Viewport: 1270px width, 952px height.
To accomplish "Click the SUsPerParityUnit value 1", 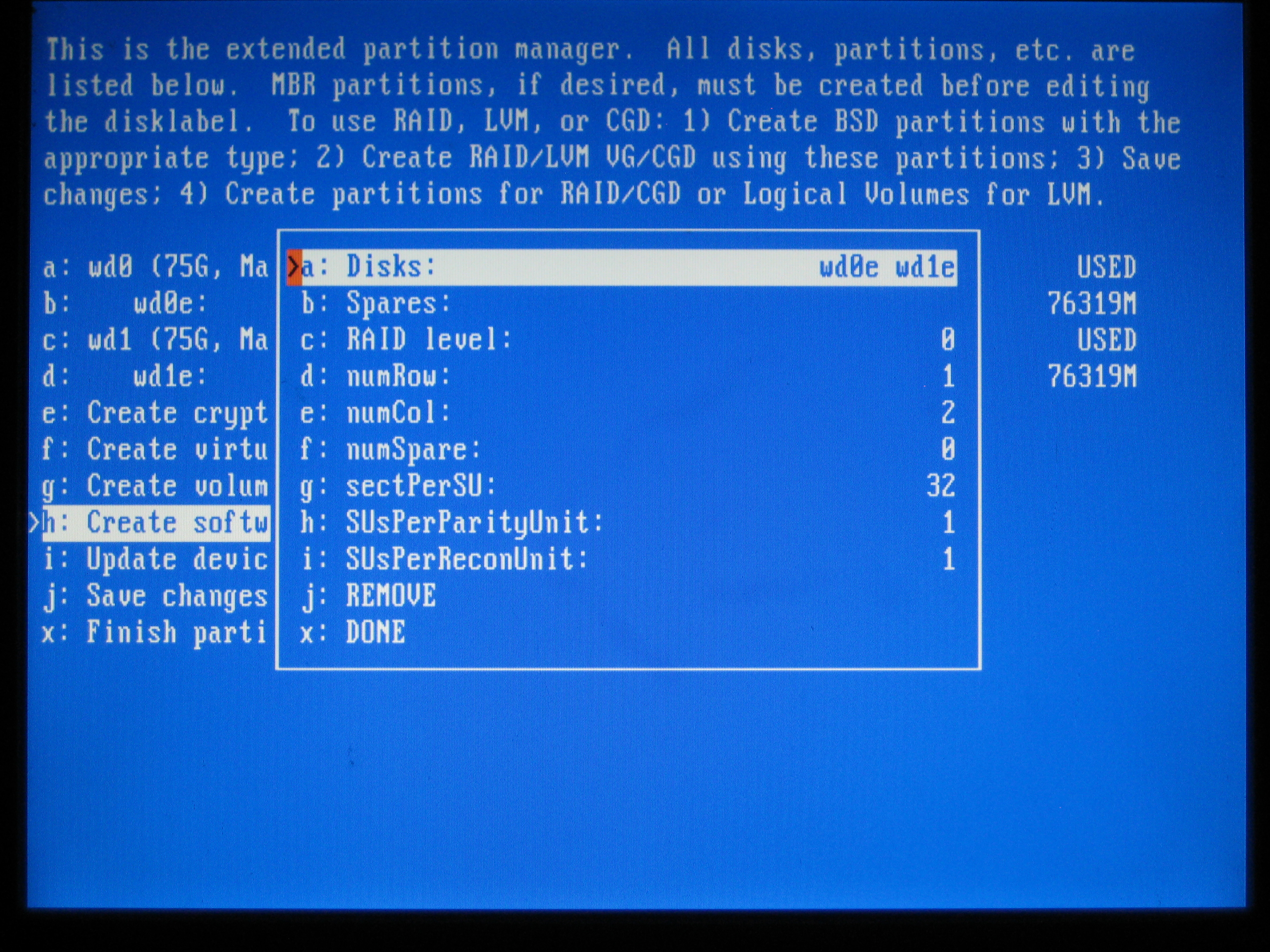I will point(948,523).
